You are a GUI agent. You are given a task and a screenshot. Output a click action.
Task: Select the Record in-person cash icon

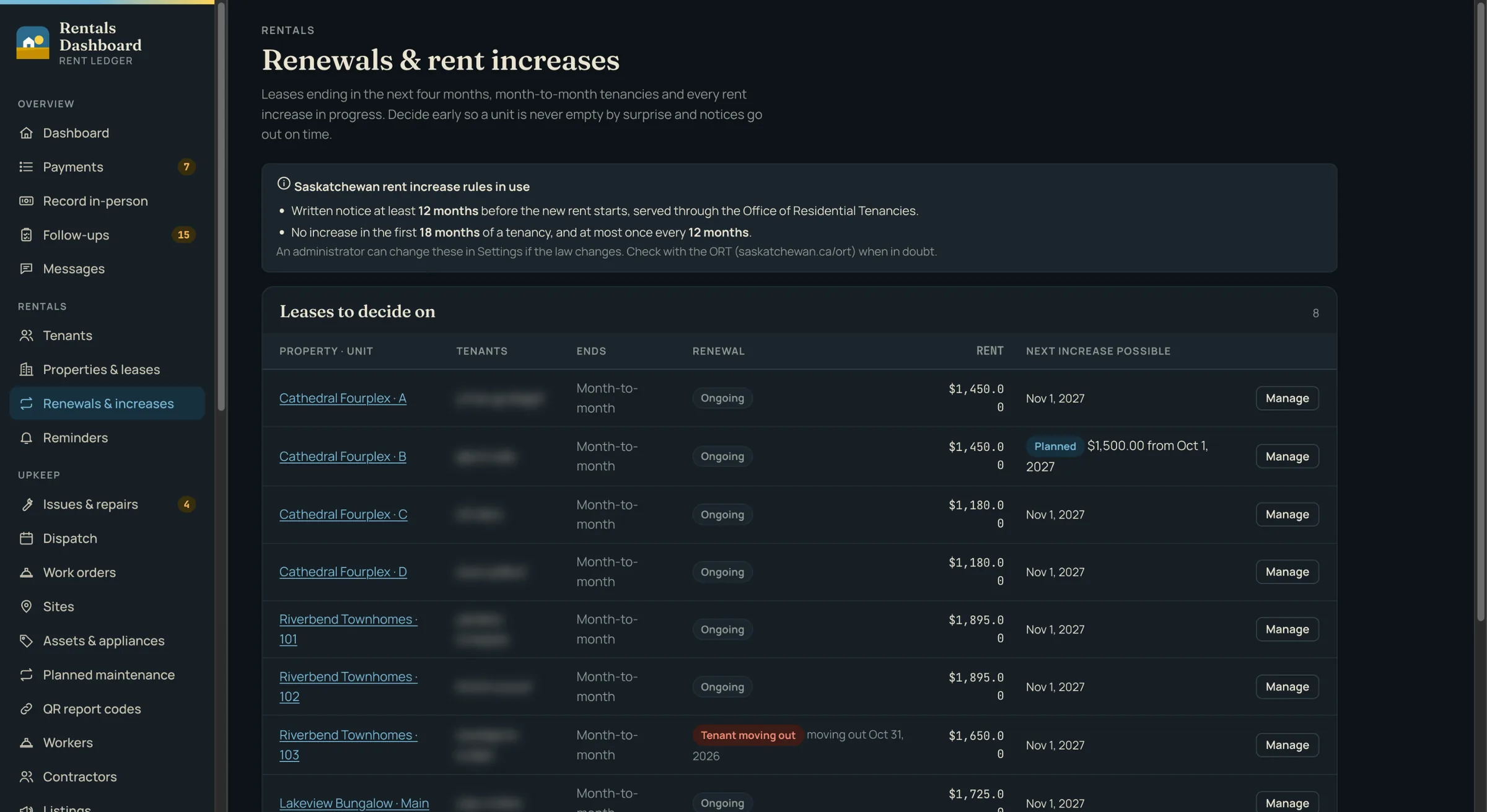pyautogui.click(x=26, y=201)
